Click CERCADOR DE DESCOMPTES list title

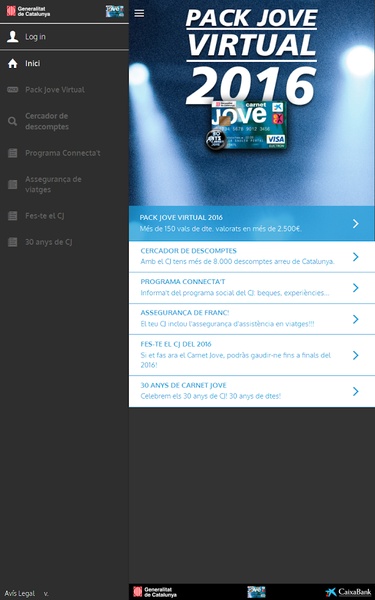pos(188,251)
